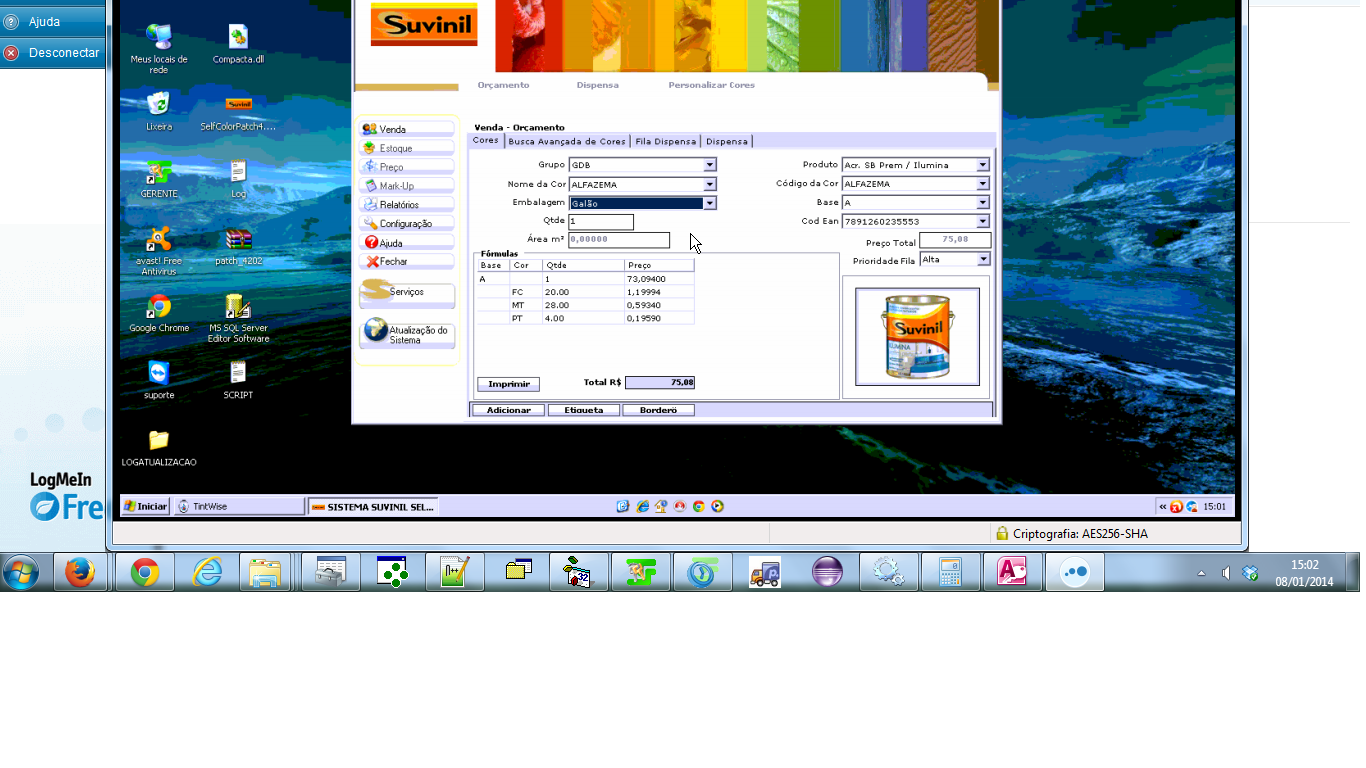Open the Venda sidebar option
Viewport: 1366px width, 768px height.
tap(407, 130)
